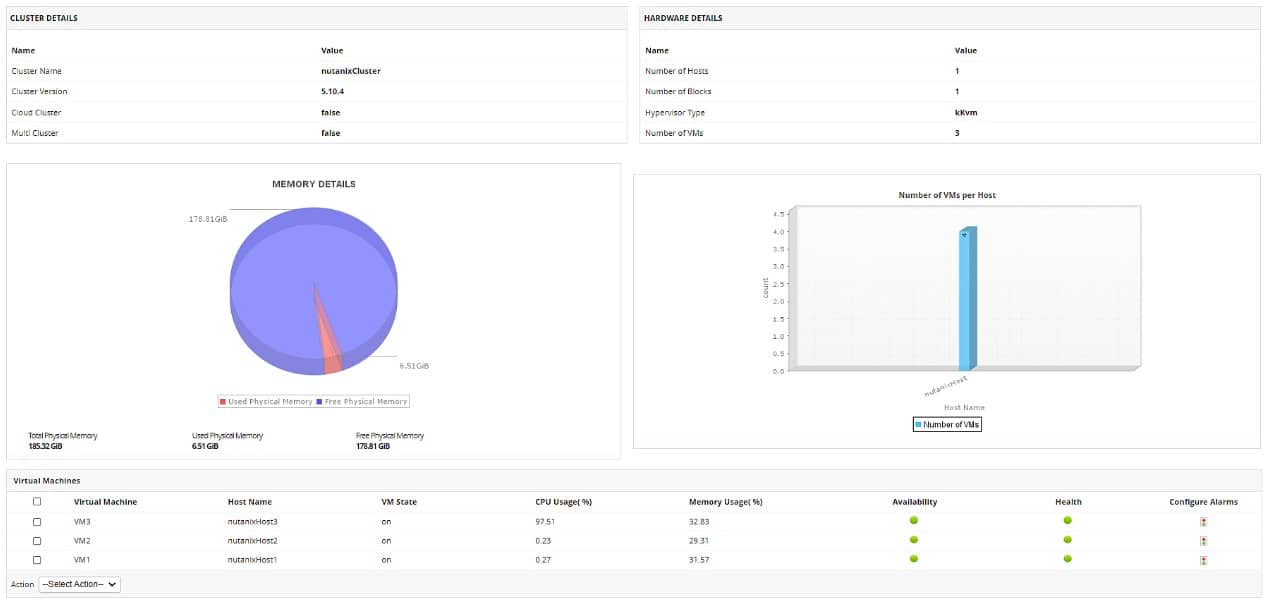The image size is (1271, 601).
Task: Select the Cluster Details section header
Action: pyautogui.click(x=43, y=18)
